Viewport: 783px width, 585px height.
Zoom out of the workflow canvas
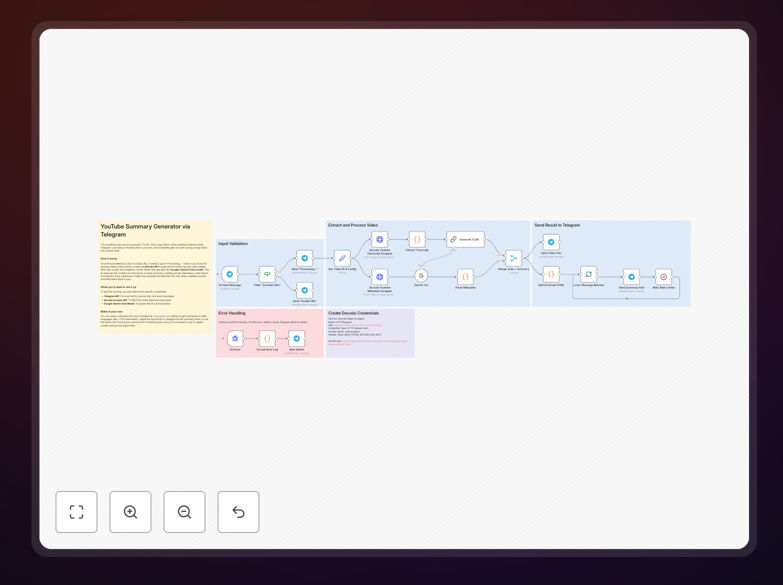tap(184, 512)
